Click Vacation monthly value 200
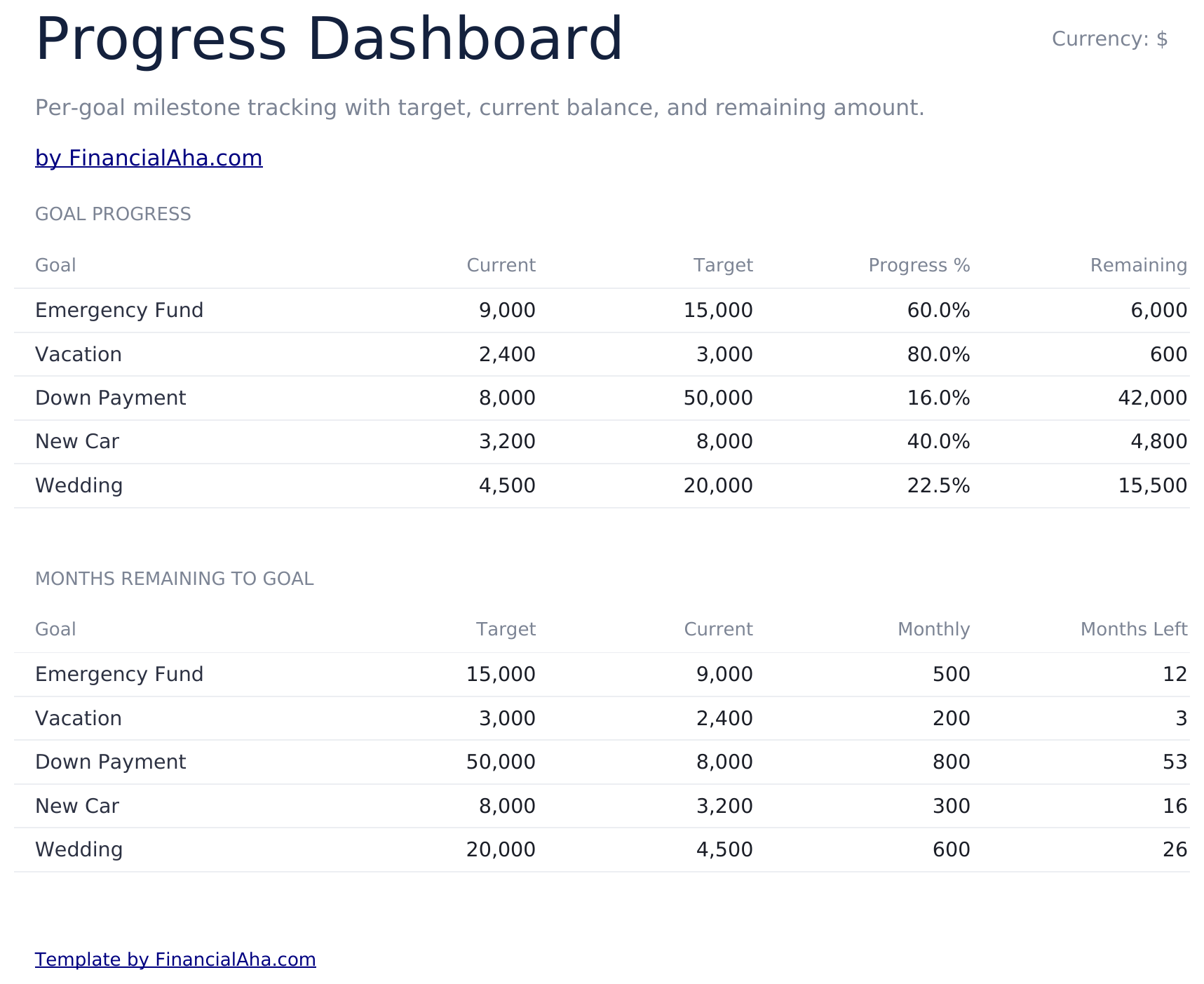This screenshot has width=1204, height=984. (x=951, y=718)
